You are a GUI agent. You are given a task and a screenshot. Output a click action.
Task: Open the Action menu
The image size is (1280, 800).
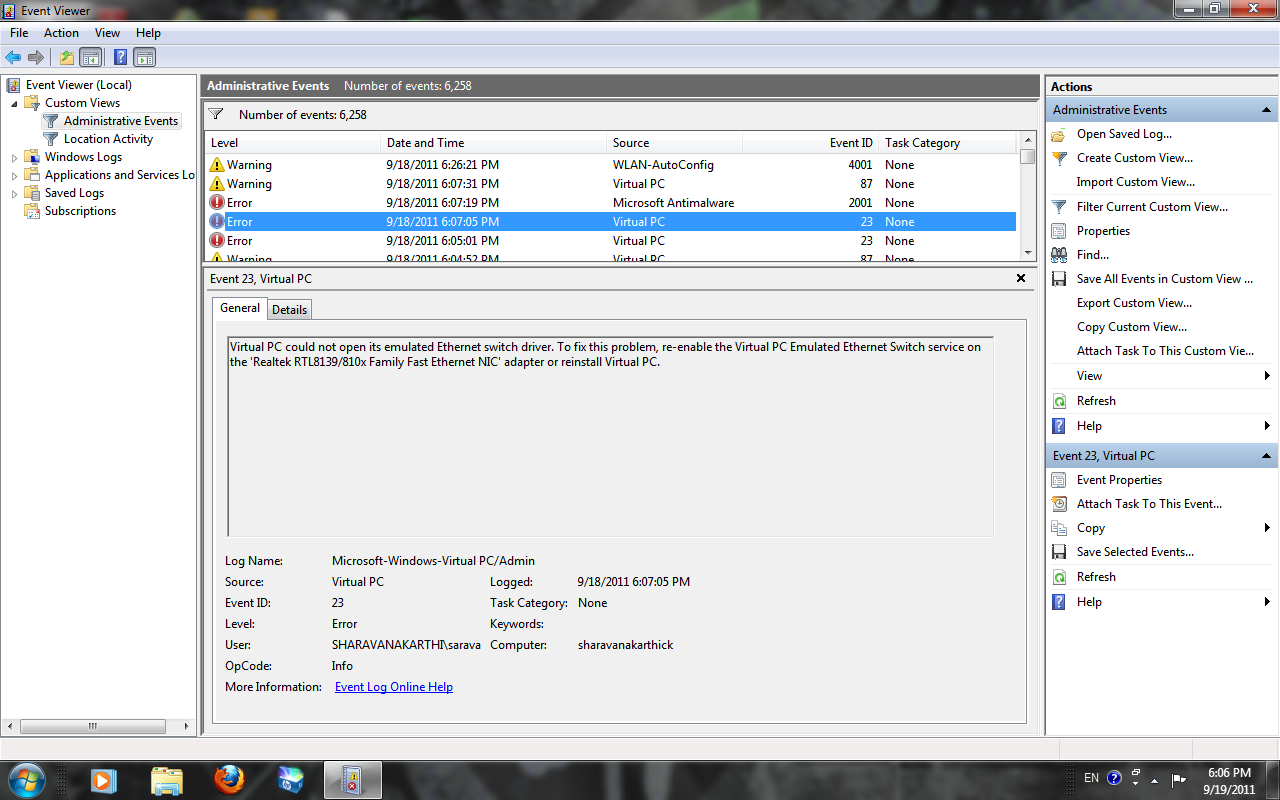(61, 33)
